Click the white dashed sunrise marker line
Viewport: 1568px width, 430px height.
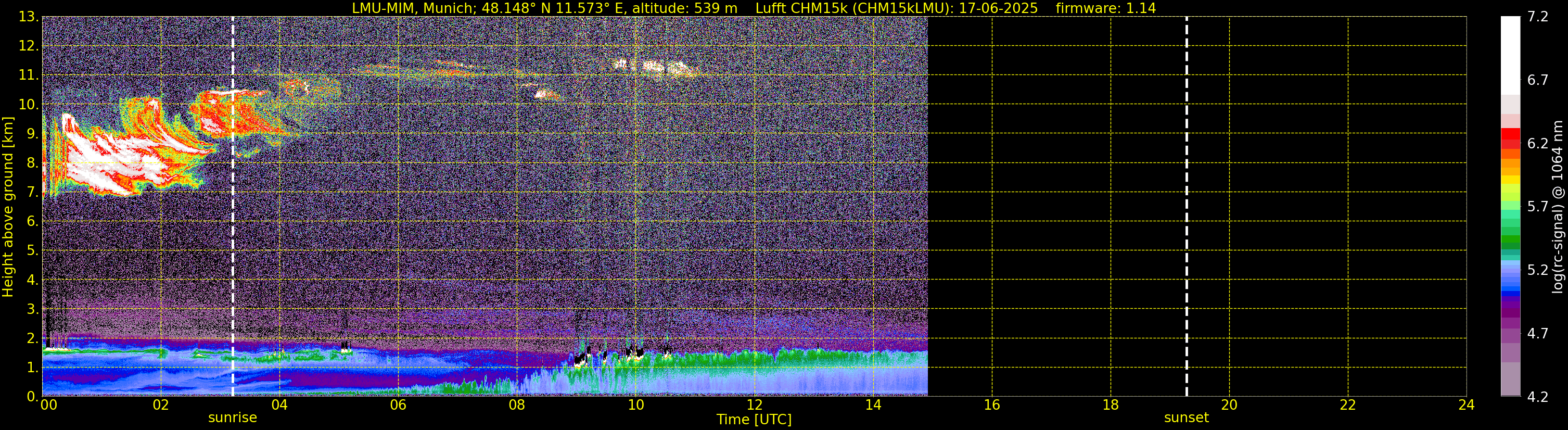(233, 207)
